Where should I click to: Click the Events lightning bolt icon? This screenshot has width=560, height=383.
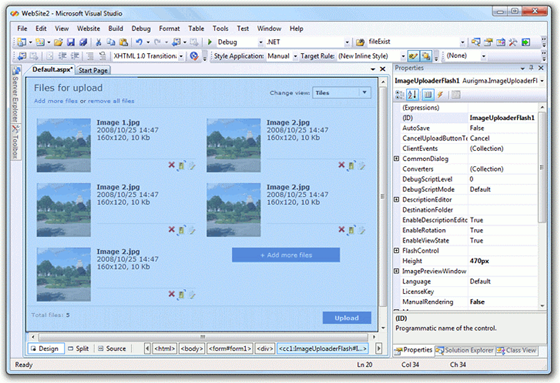click(440, 95)
